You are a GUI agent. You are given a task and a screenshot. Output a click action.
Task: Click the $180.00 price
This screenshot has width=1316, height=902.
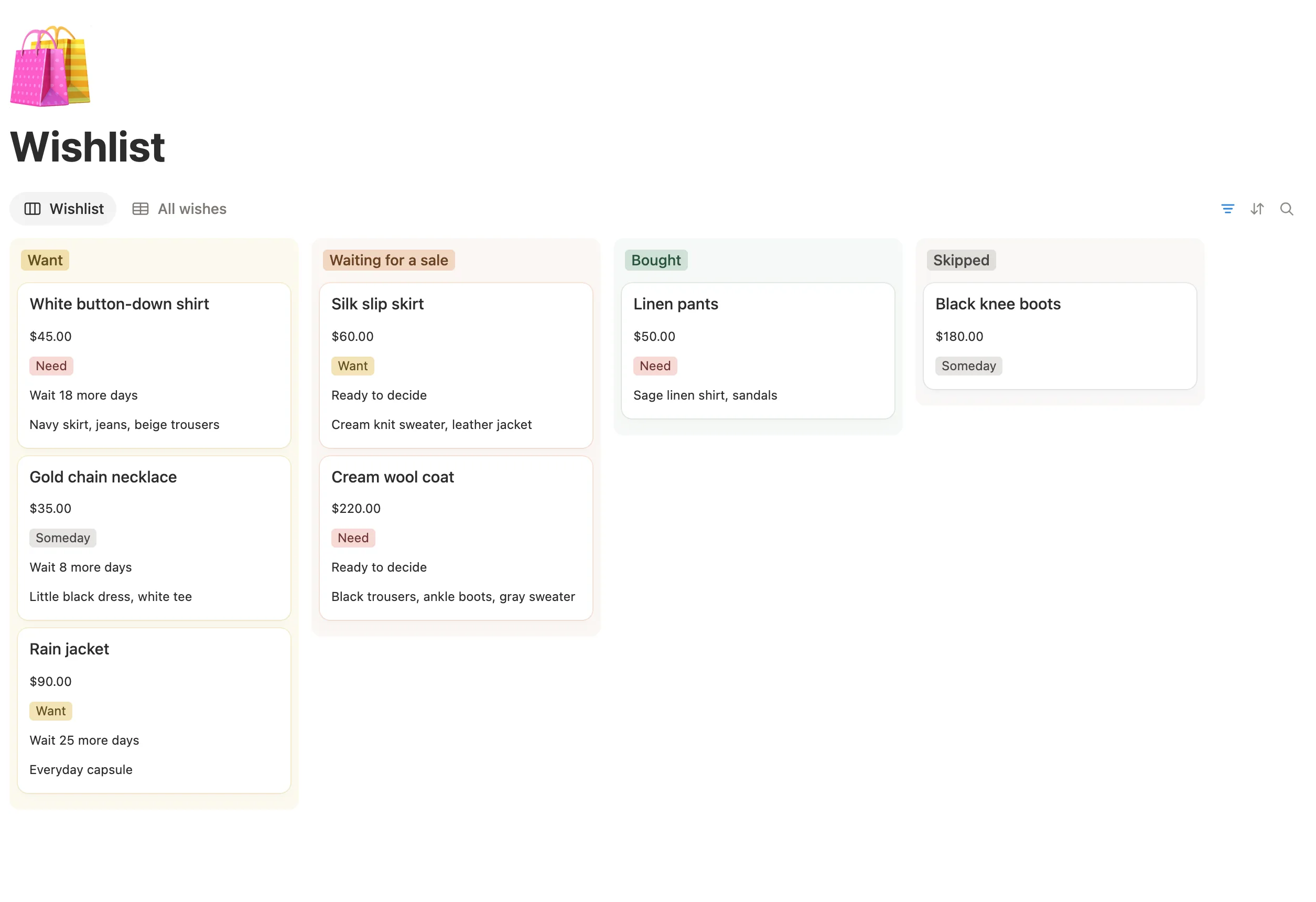(958, 336)
